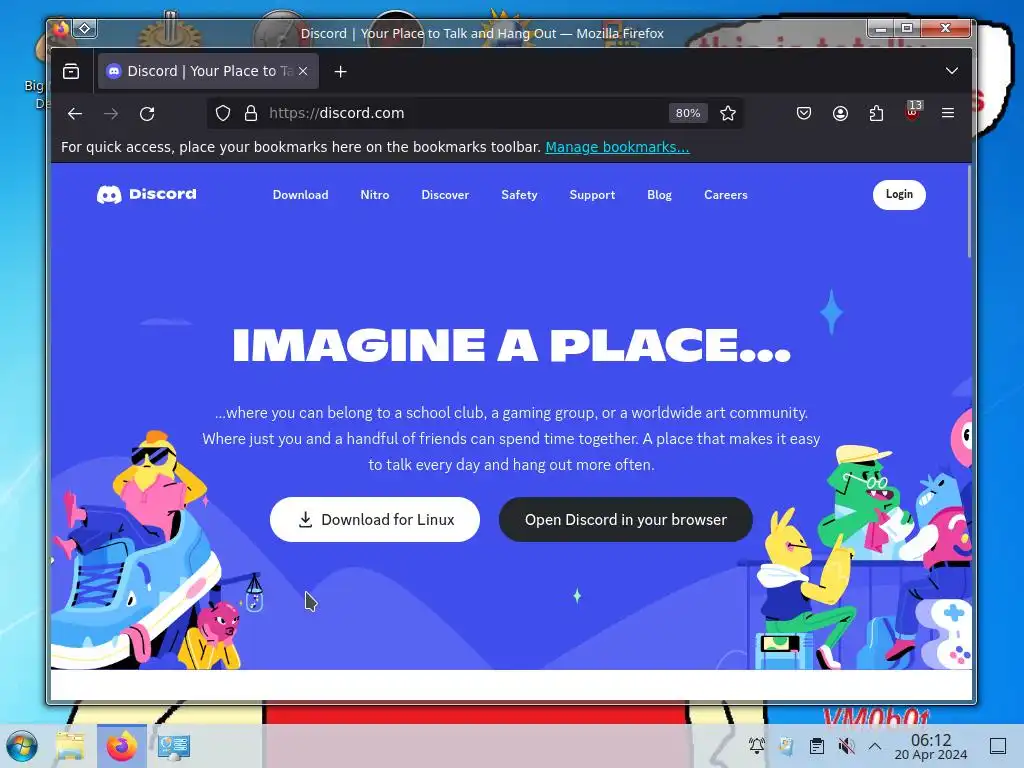This screenshot has height=768, width=1024.
Task: Open tracking protection shield info
Action: pos(223,113)
